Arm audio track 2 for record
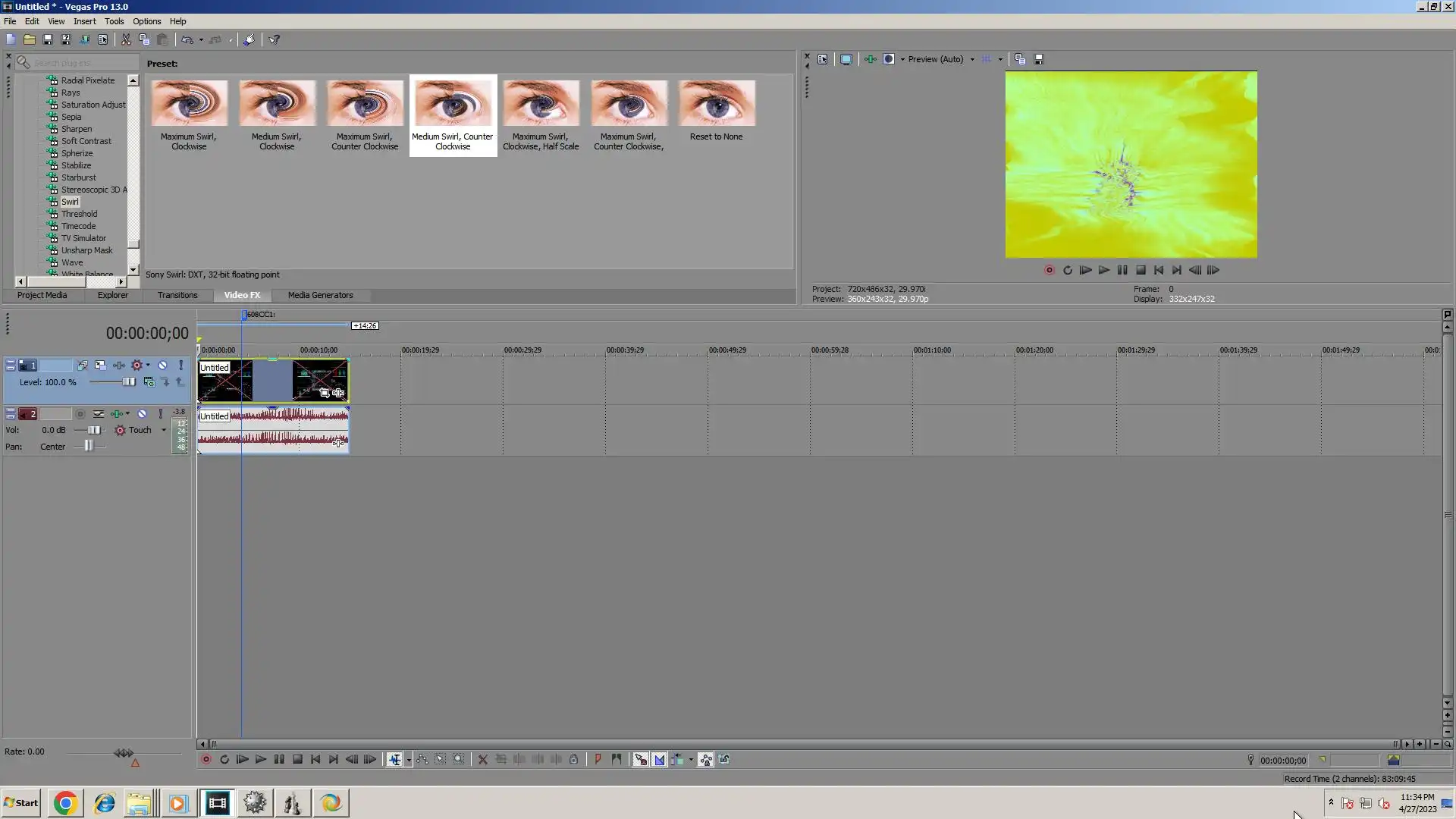Image resolution: width=1456 pixels, height=819 pixels. 80,414
